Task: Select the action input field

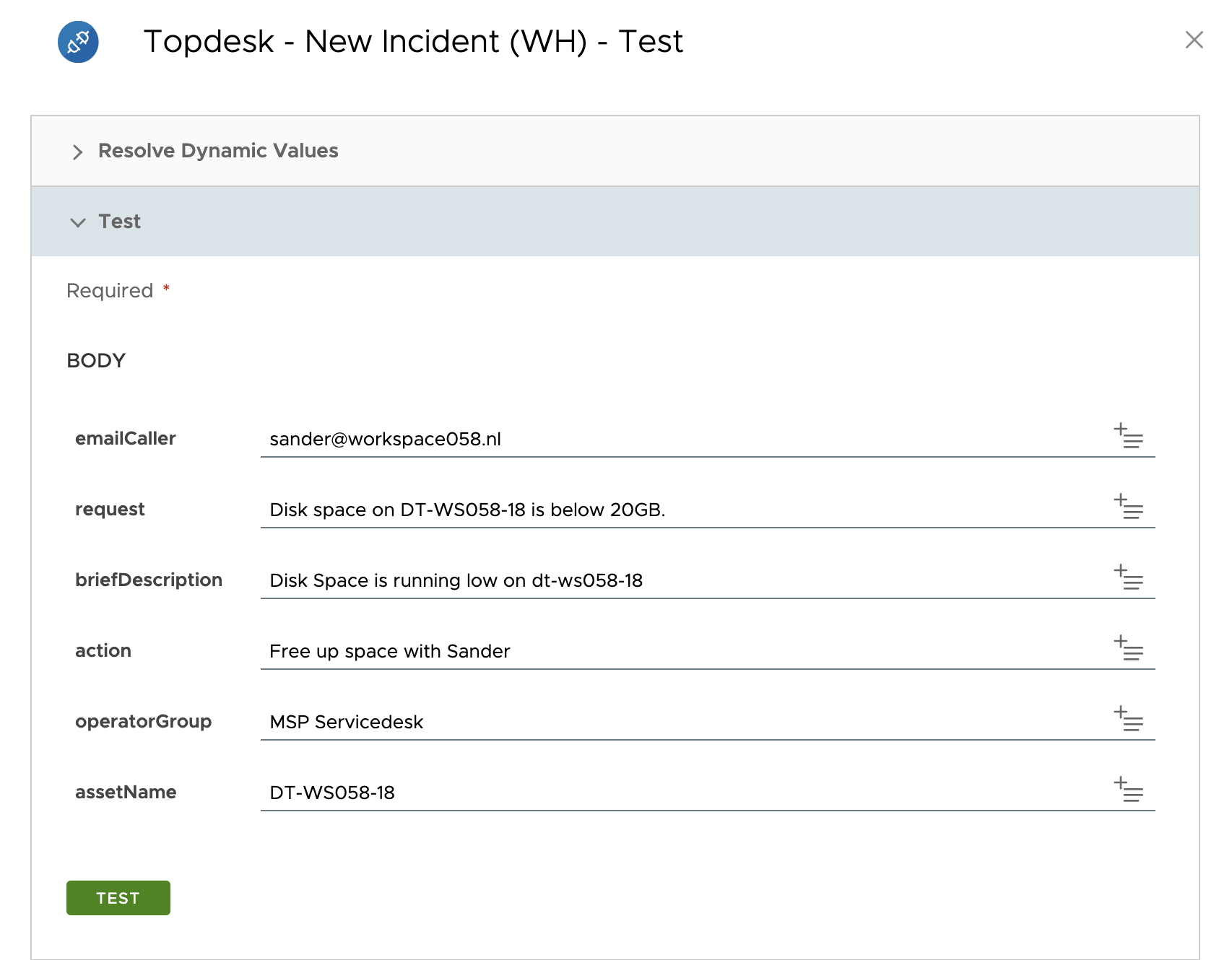Action: pyautogui.click(x=679, y=651)
